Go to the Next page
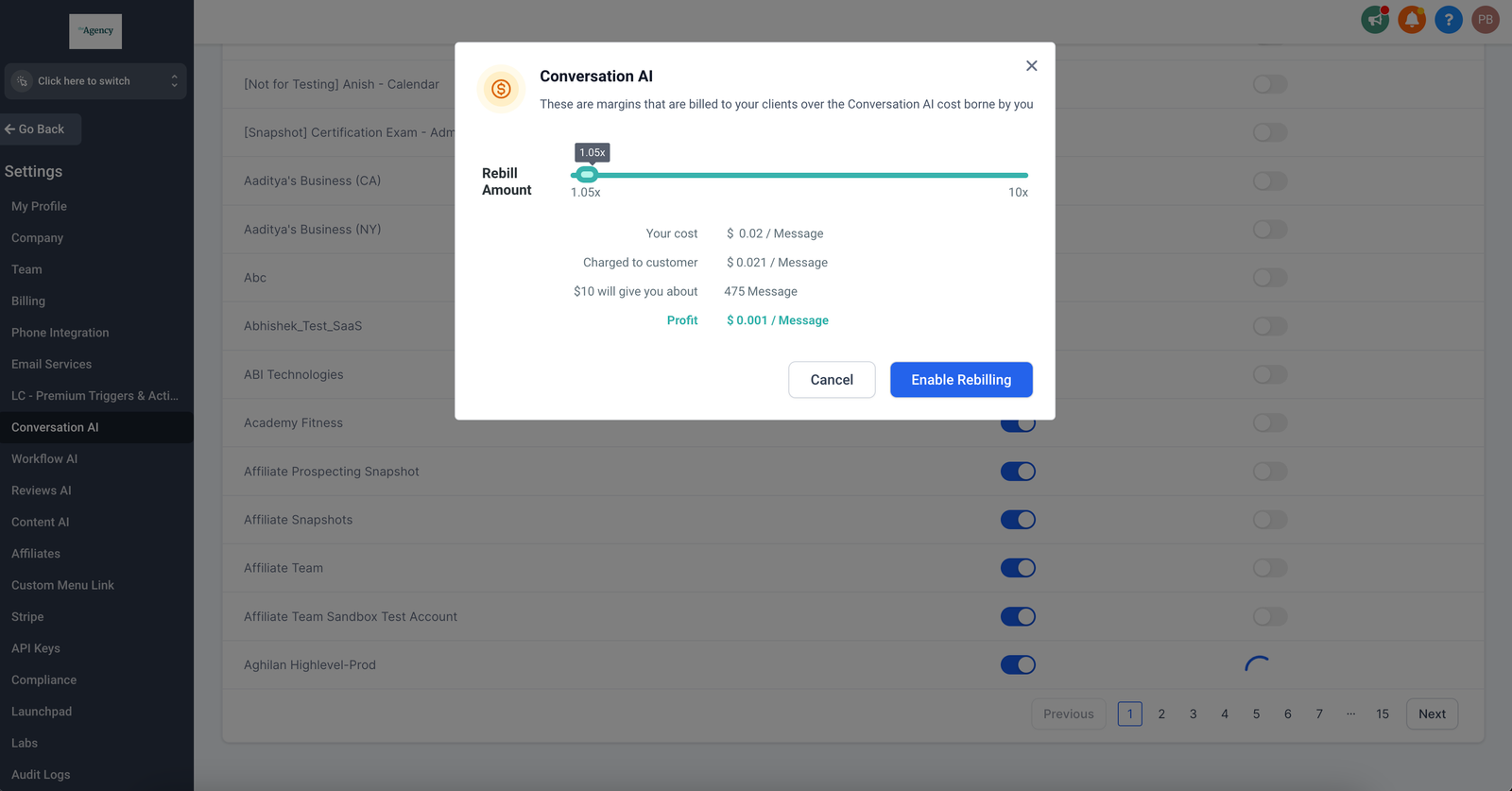Viewport: 1512px width, 791px height. point(1431,714)
